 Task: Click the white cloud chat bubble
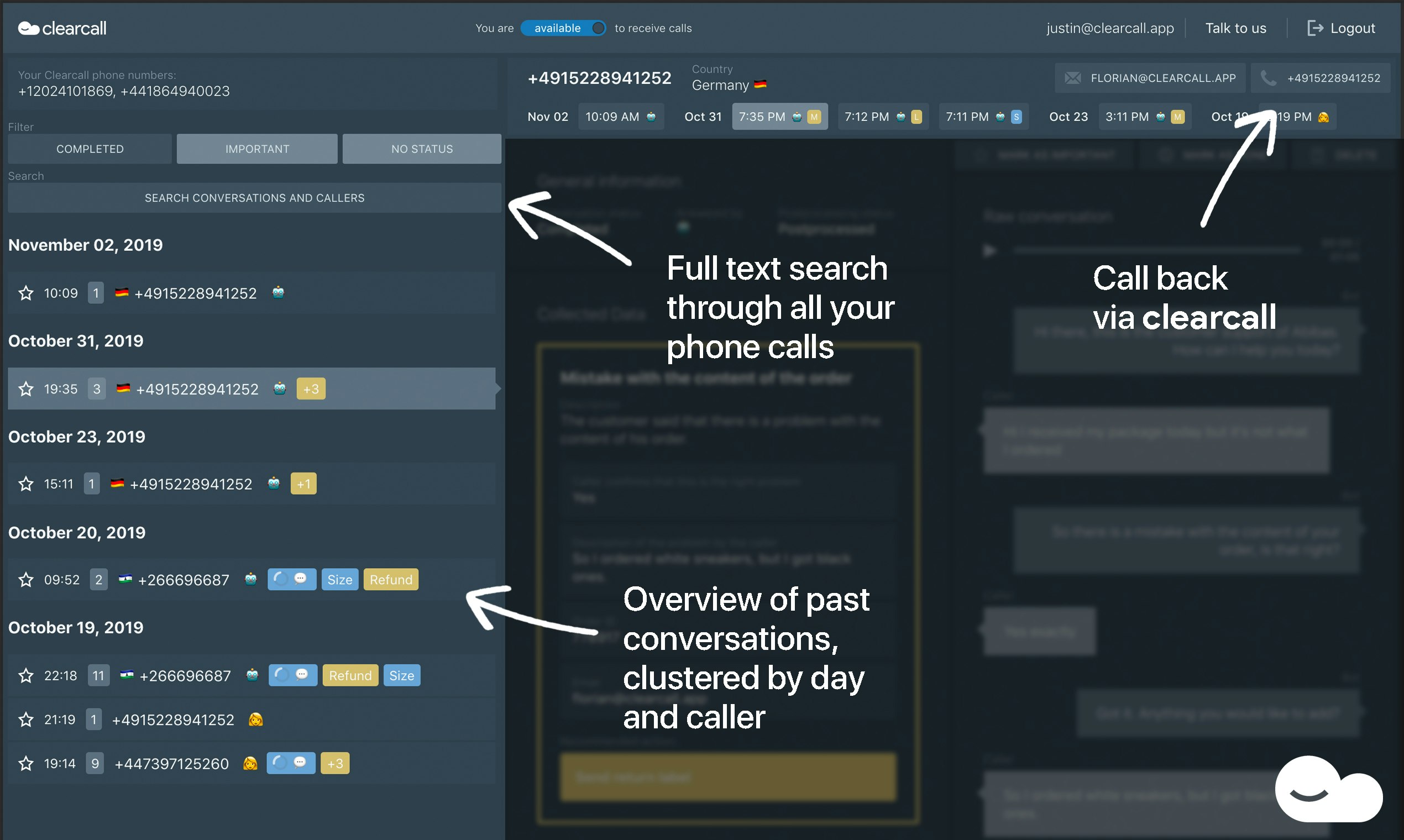(x=1328, y=790)
